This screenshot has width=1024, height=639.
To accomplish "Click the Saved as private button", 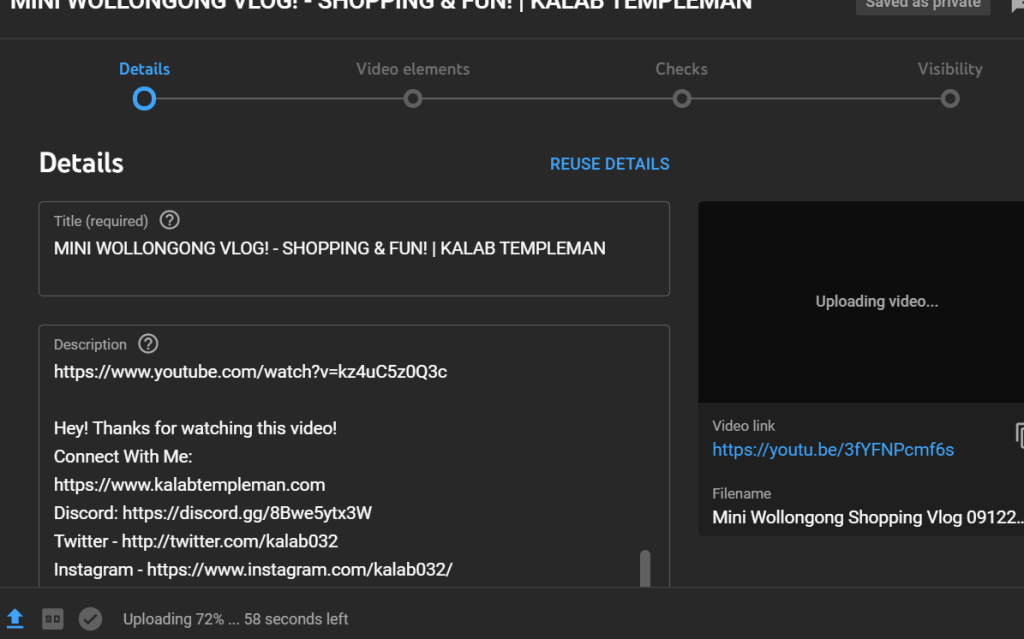I will coord(922,5).
